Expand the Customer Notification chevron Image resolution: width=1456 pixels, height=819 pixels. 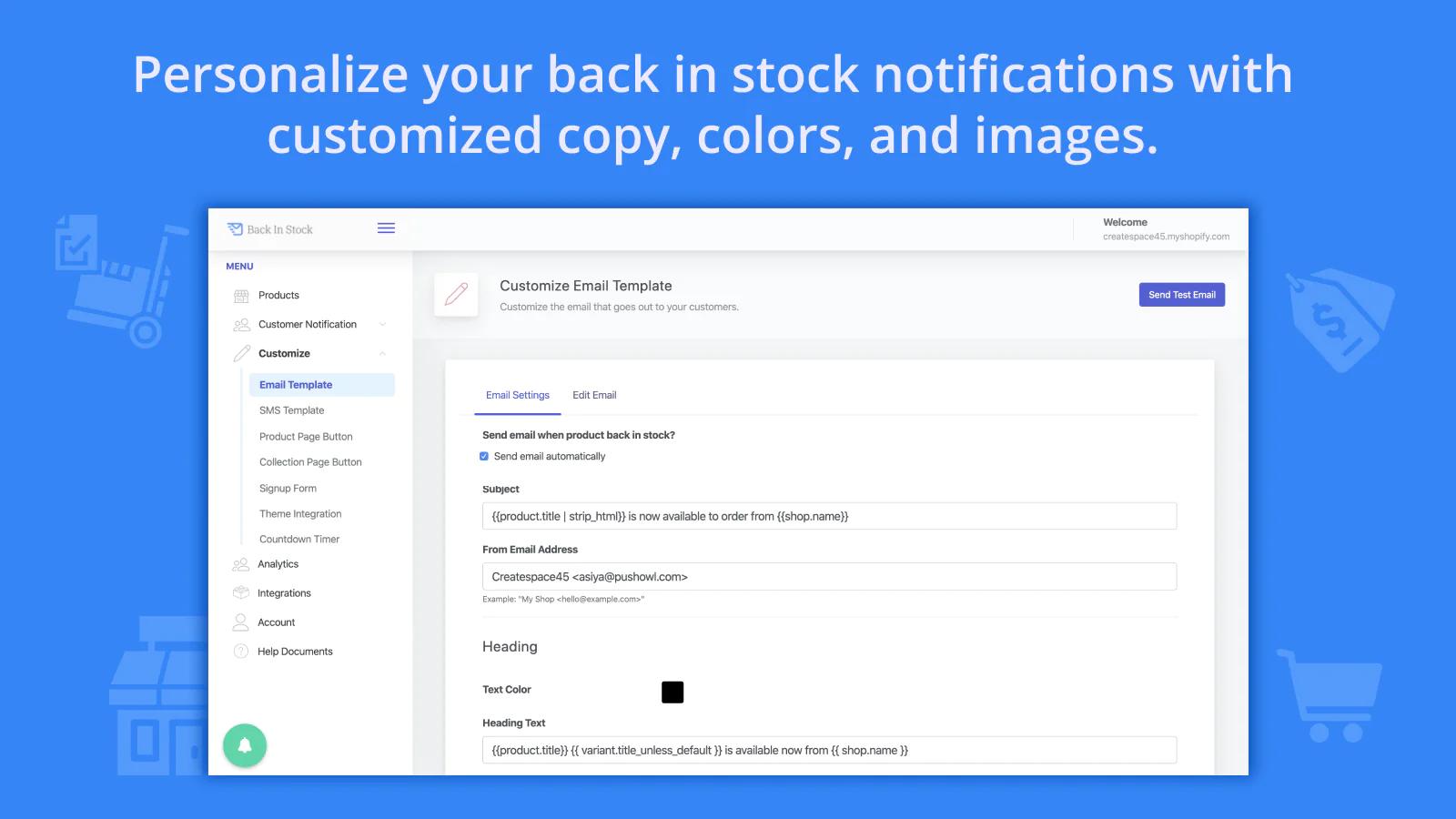pyautogui.click(x=382, y=325)
